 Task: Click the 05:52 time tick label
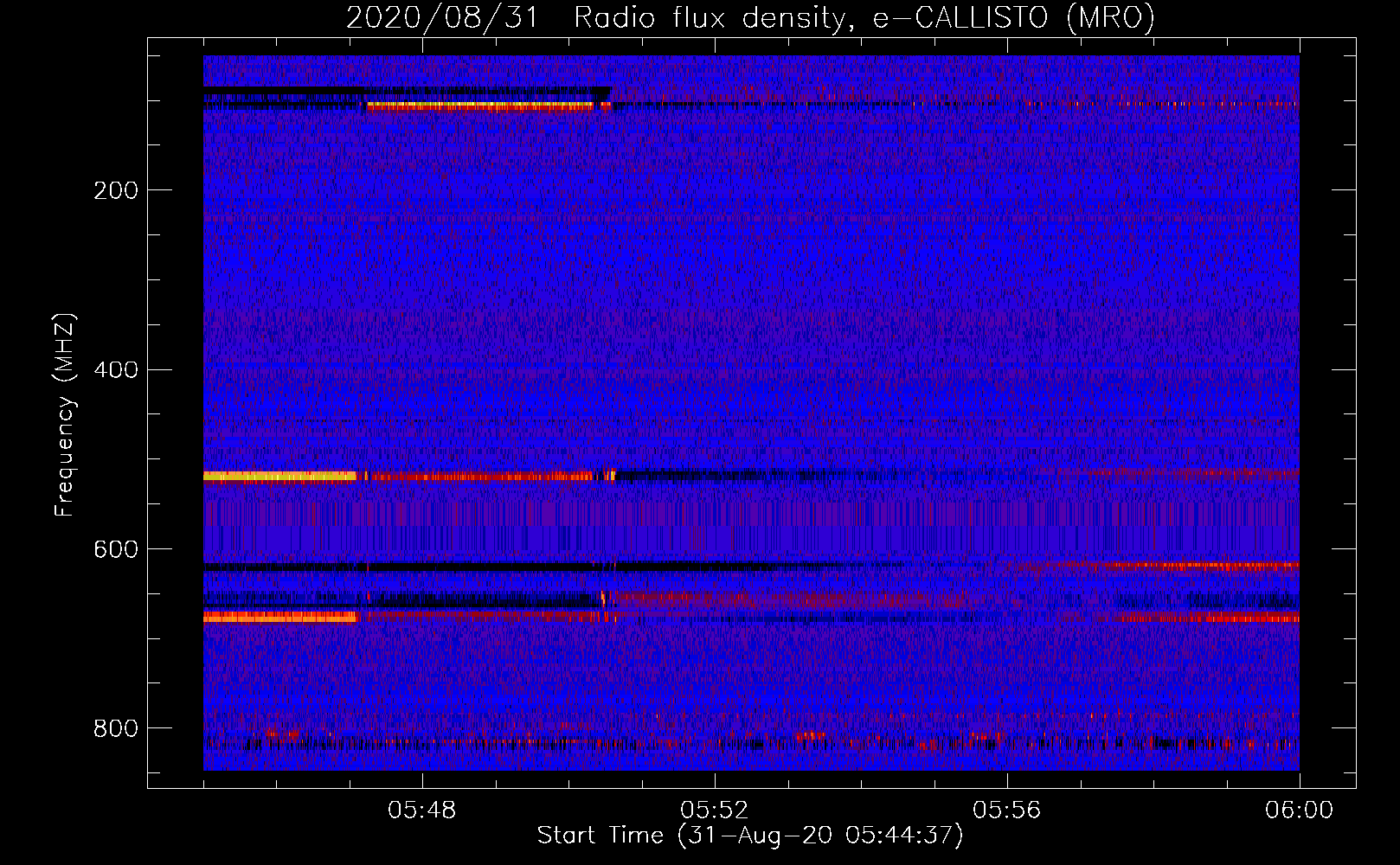coord(714,811)
